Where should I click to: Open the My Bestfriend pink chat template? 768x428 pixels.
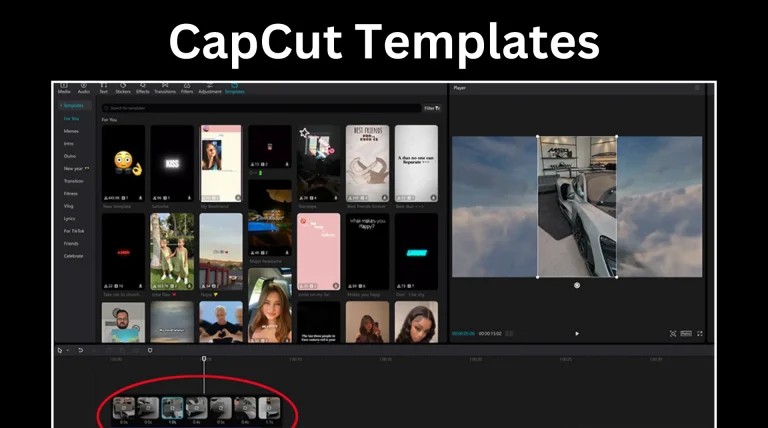pos(221,164)
